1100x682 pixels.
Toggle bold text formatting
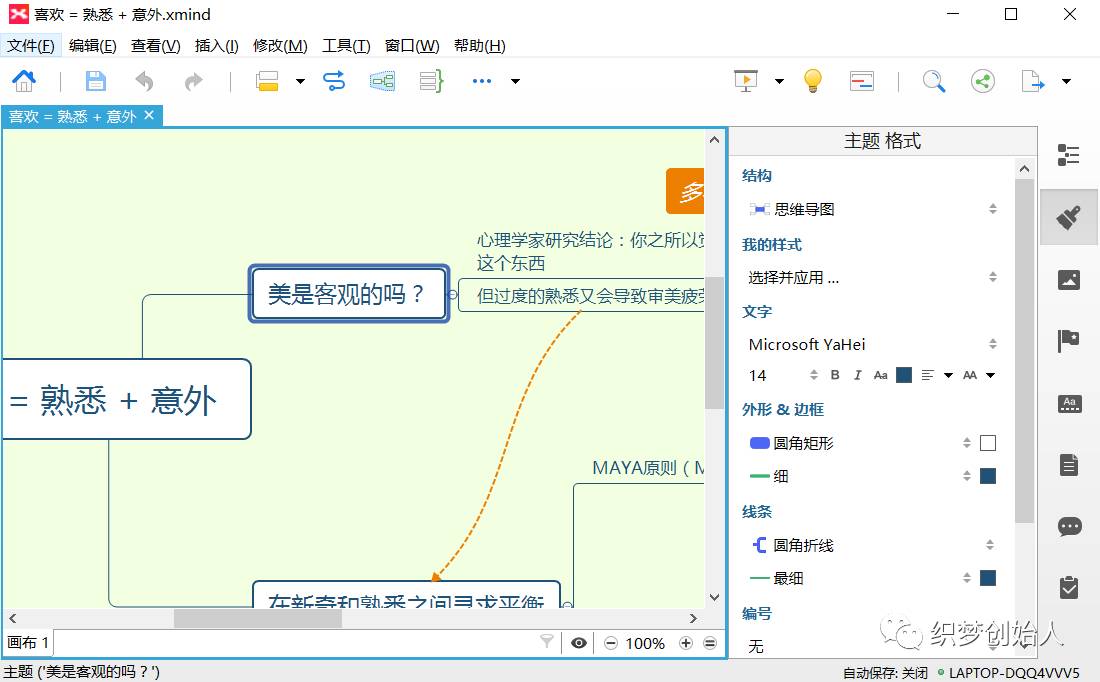(x=836, y=375)
